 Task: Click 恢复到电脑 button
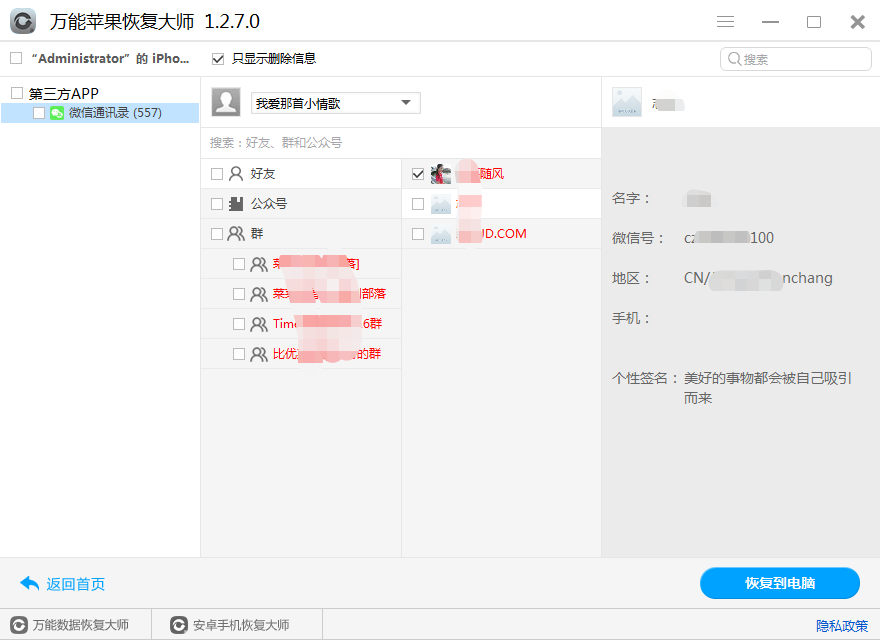780,583
